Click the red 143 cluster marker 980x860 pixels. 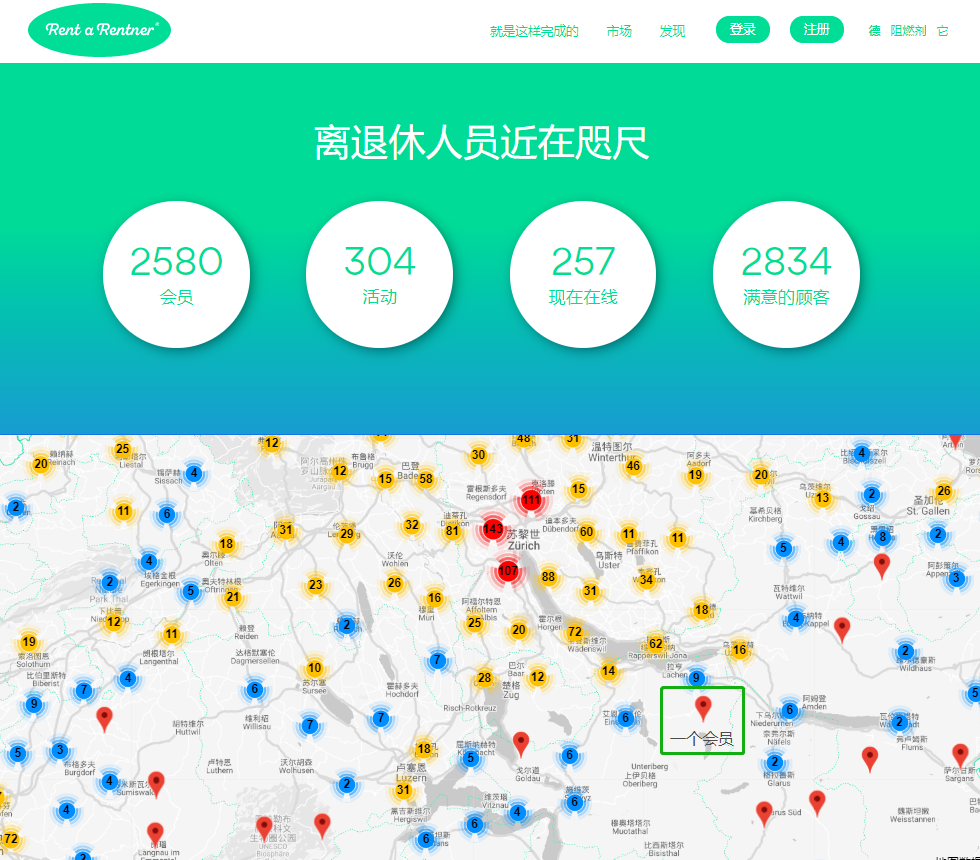coord(492,528)
